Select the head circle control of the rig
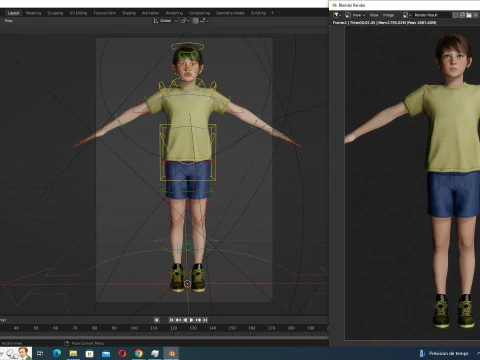480x360 pixels. (187, 46)
